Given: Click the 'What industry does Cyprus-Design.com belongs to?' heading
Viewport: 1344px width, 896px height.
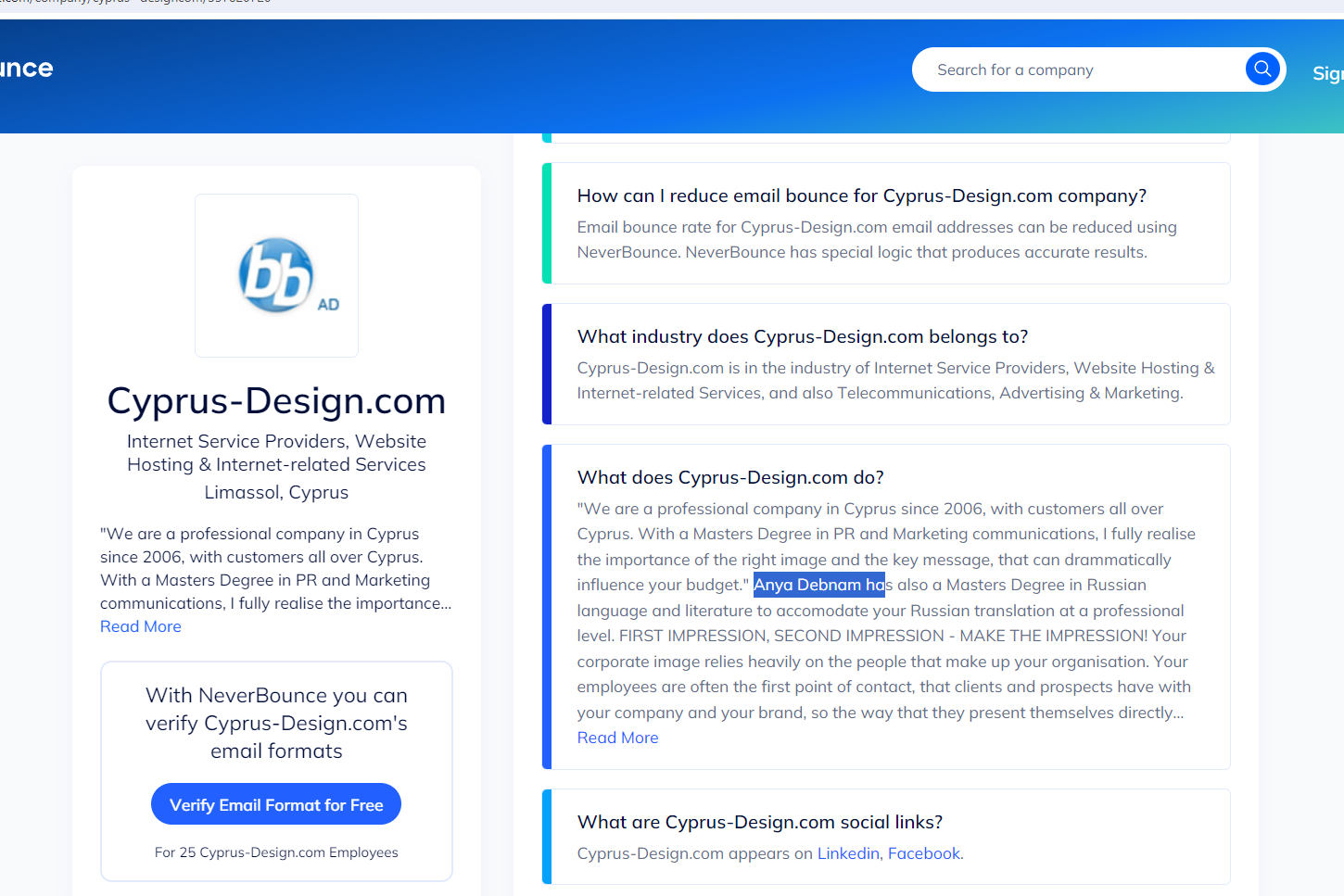Looking at the screenshot, I should pos(802,336).
